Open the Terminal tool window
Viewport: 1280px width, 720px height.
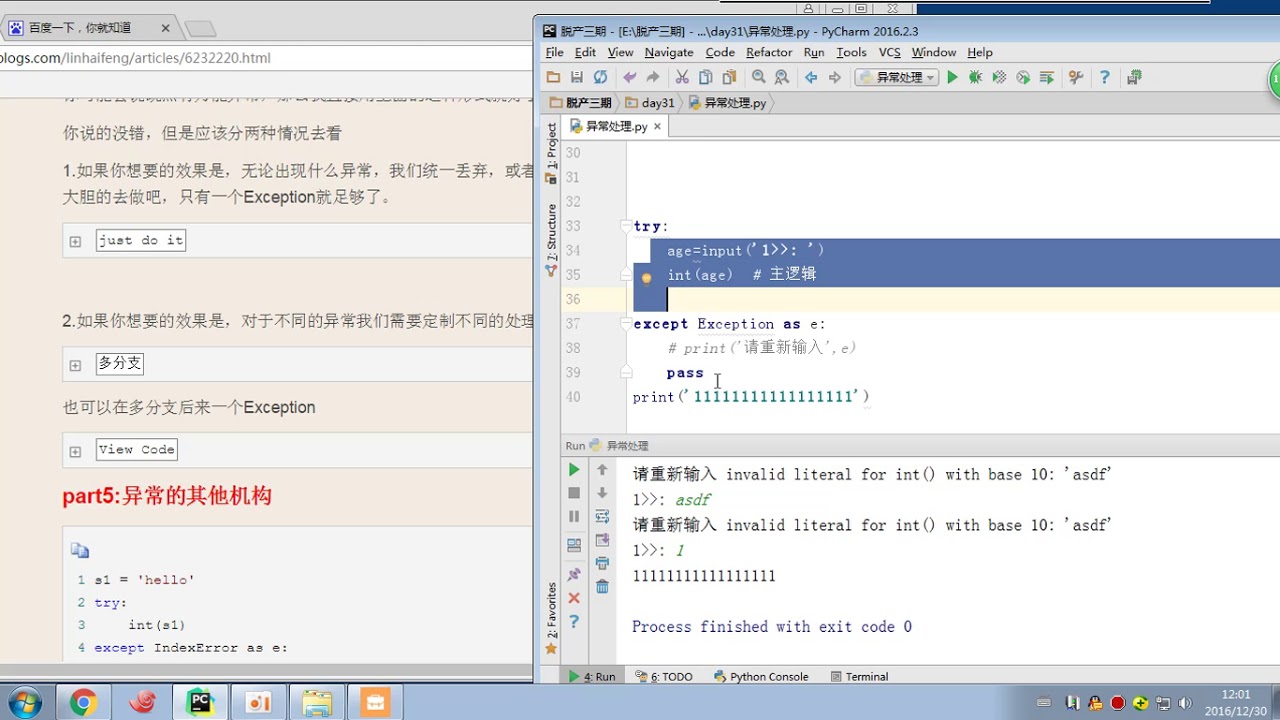tap(858, 677)
